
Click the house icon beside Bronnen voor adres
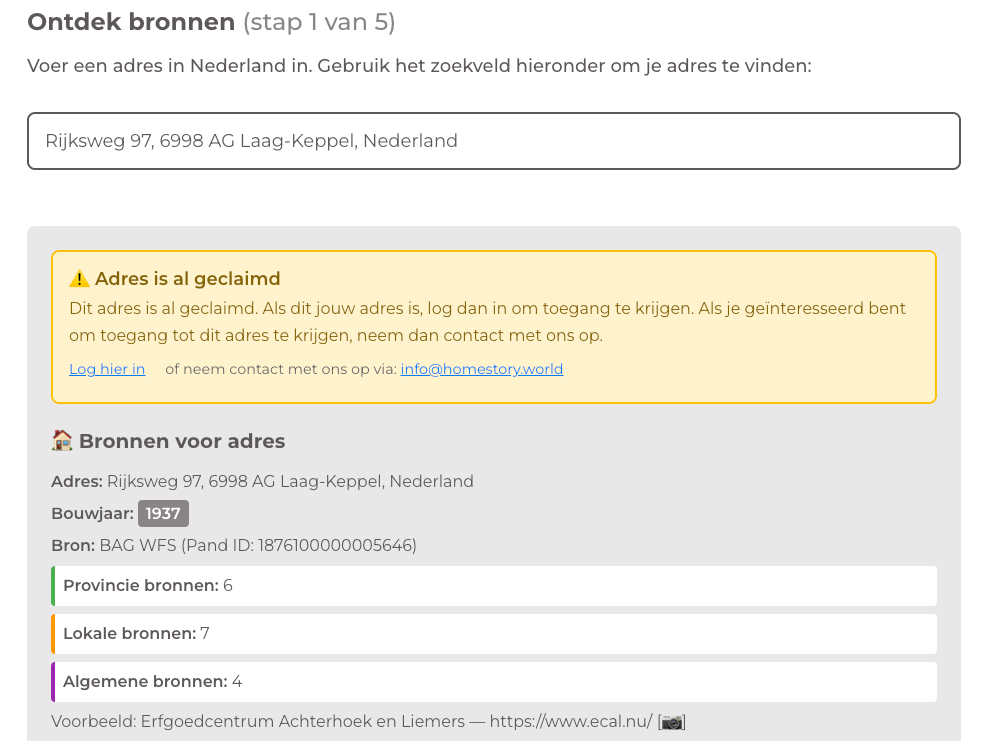[62, 441]
